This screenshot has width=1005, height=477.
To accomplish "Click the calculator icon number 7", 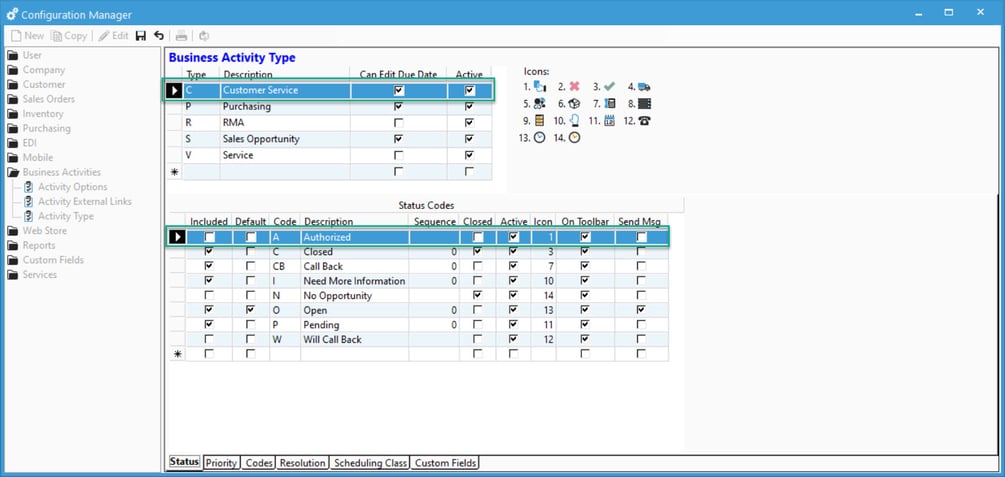I will (610, 104).
